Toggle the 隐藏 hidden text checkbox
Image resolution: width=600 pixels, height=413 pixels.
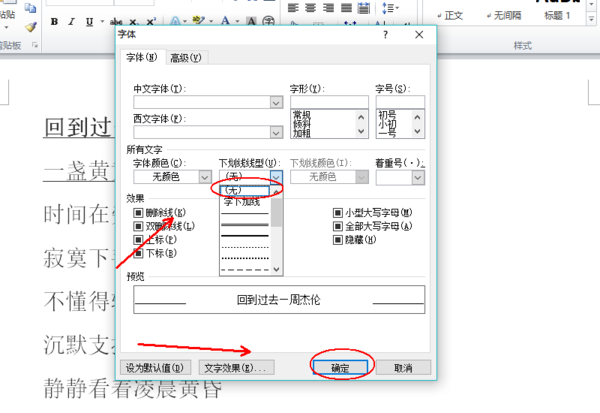338,240
